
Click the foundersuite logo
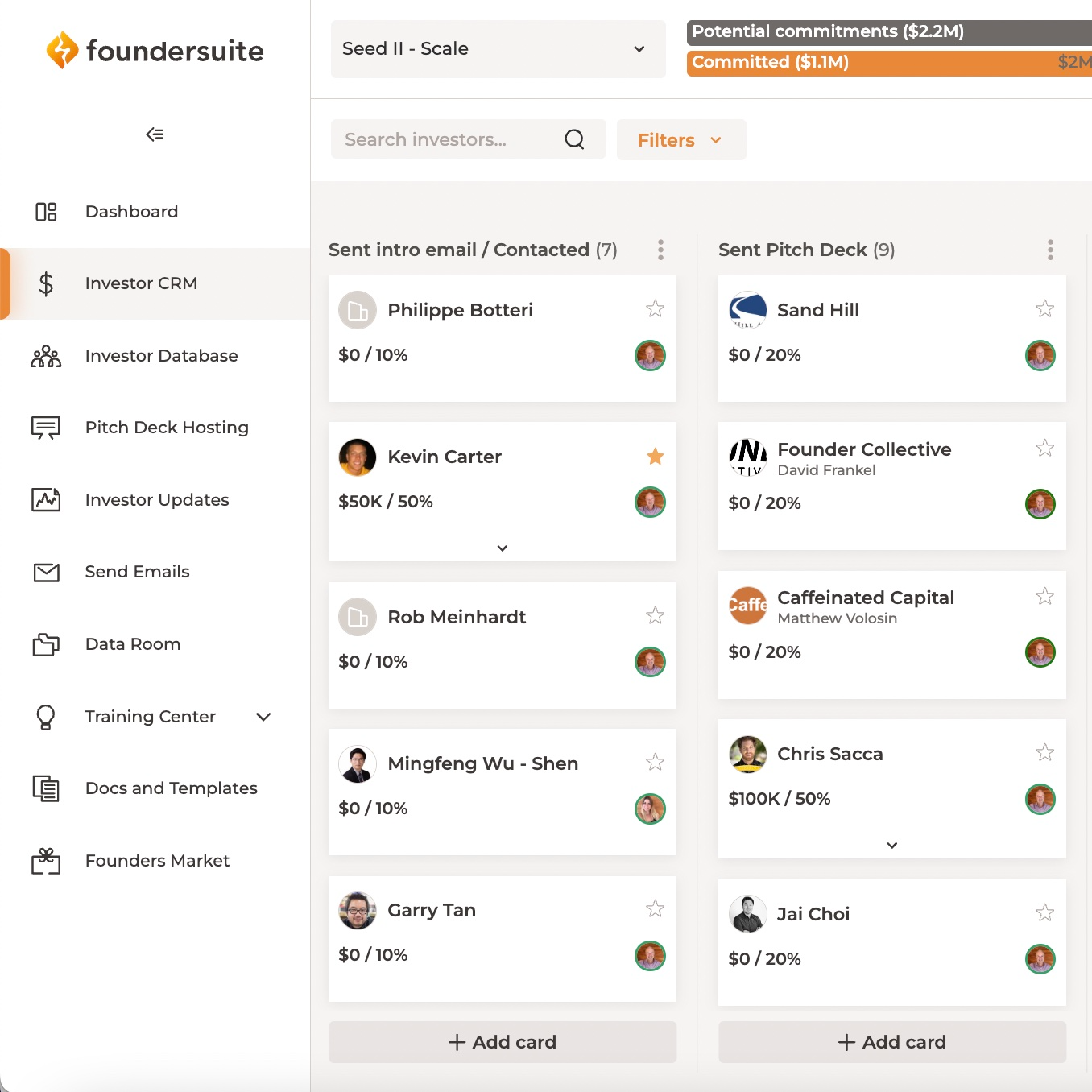(x=155, y=51)
